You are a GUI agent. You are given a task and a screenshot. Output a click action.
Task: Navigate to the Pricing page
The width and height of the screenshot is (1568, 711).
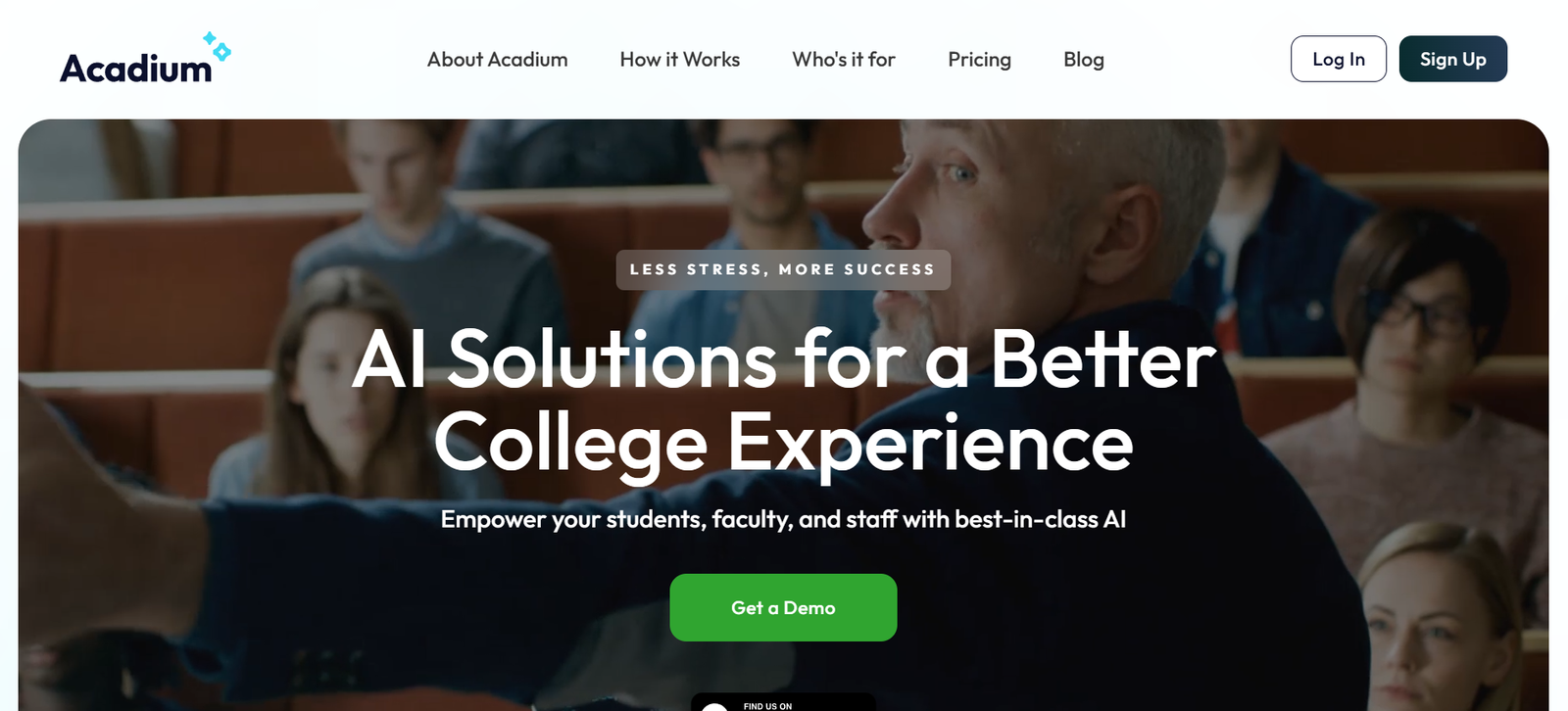click(x=979, y=60)
